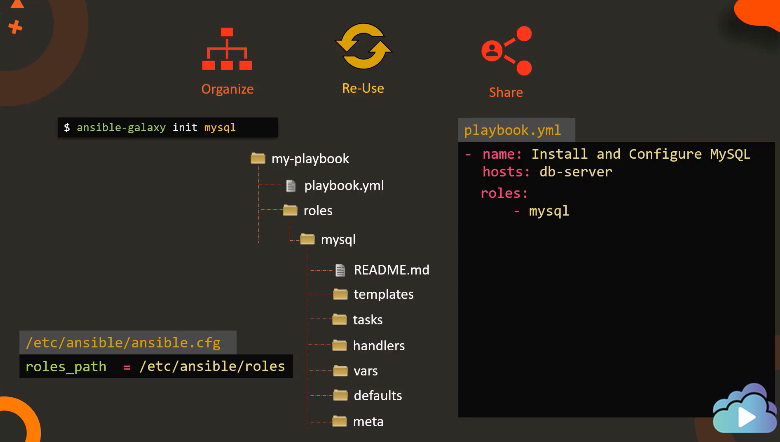Click mysql argument in the terminal command

click(x=220, y=128)
